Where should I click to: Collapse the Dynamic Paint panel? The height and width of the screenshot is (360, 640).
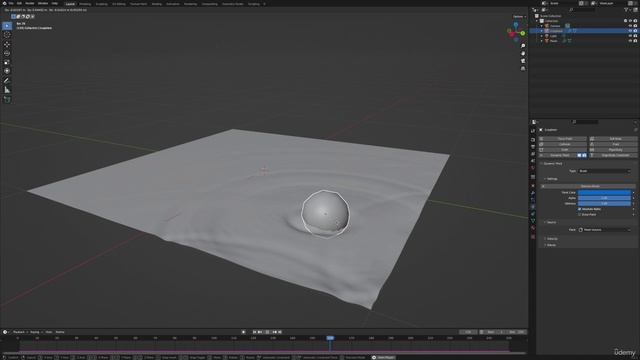coord(542,164)
